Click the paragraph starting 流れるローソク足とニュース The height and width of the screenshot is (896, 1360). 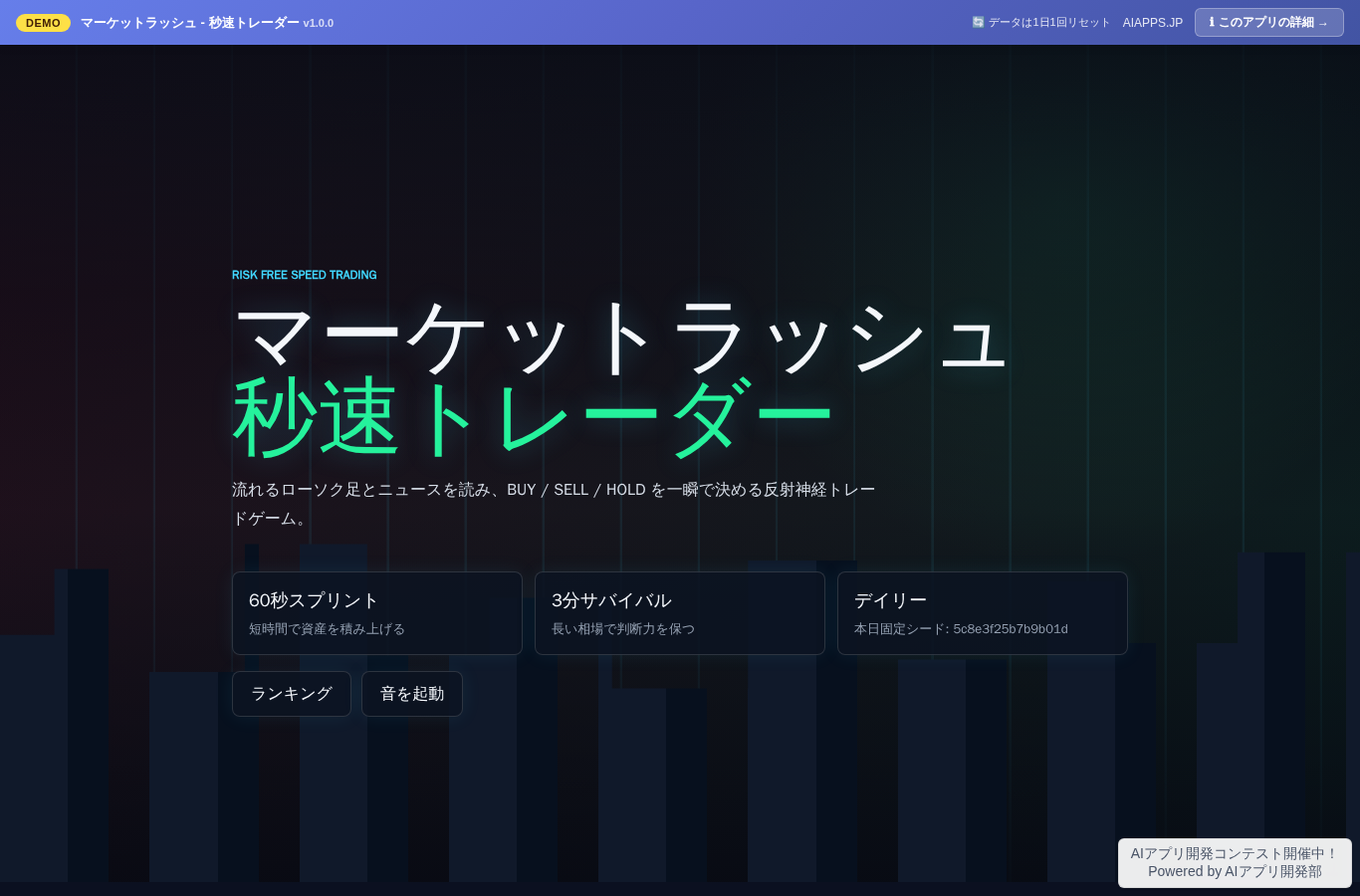click(554, 504)
